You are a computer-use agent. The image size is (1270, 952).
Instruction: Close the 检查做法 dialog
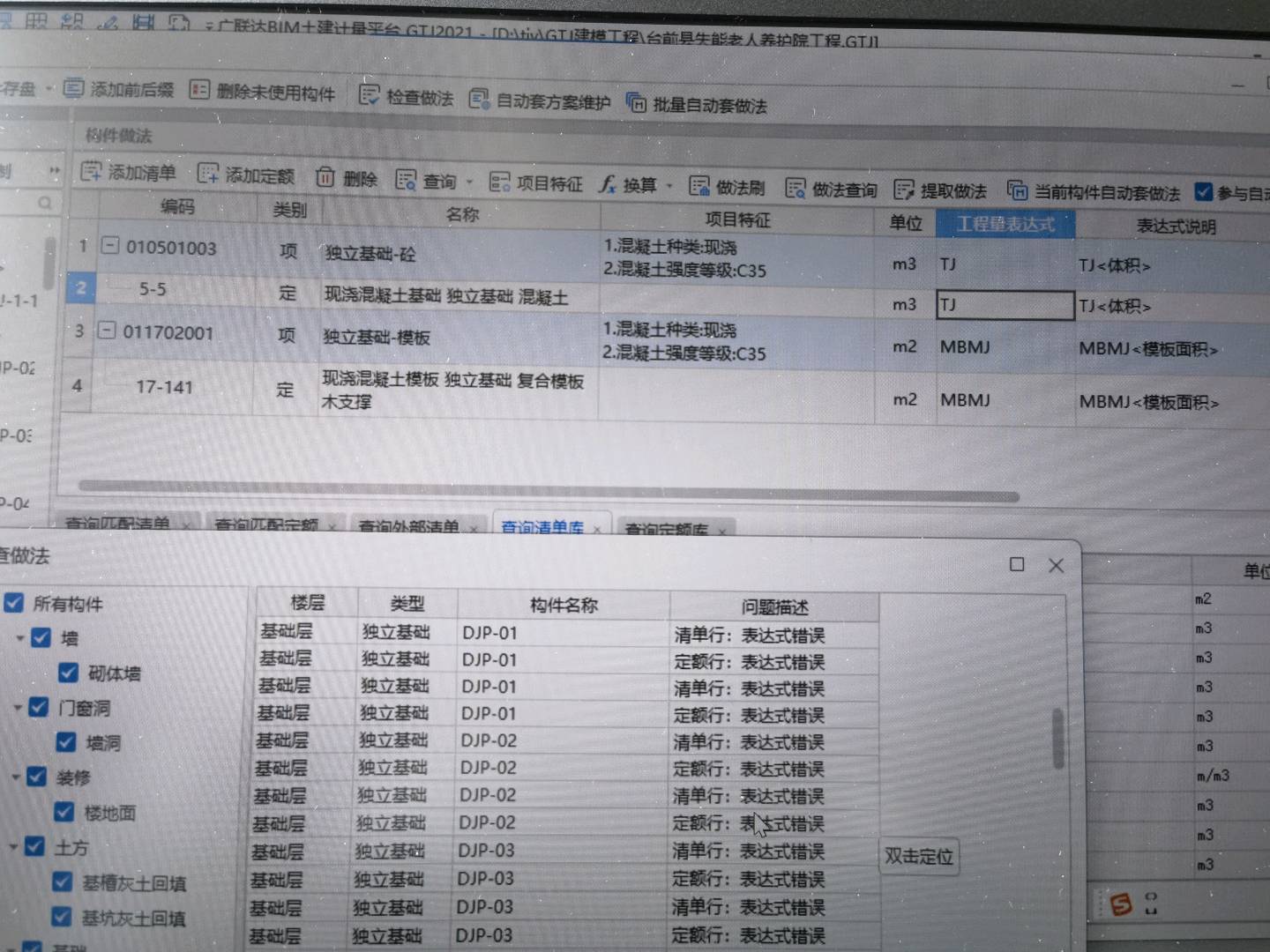click(1056, 565)
